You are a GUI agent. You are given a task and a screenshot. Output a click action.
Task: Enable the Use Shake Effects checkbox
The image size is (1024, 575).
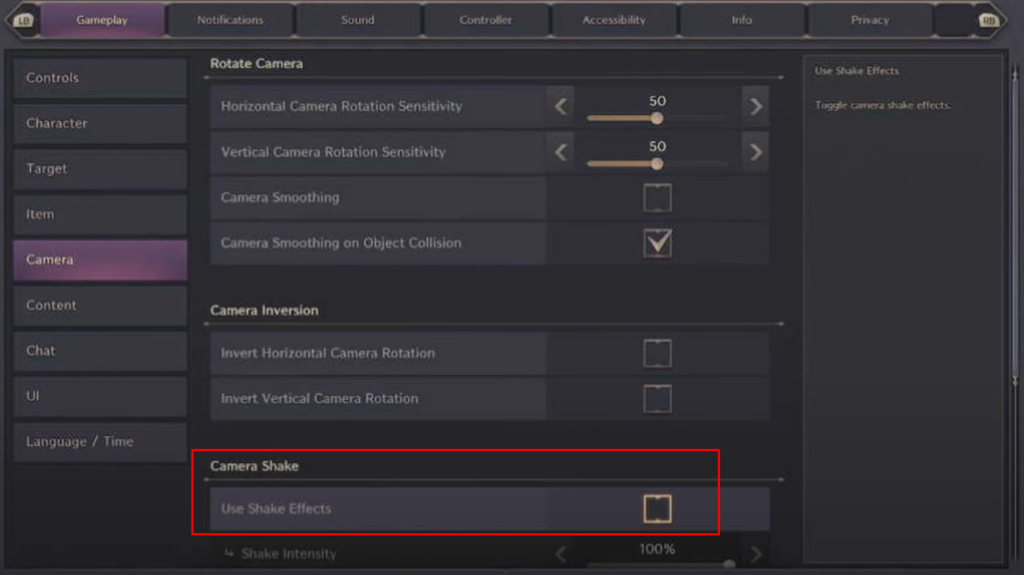[x=657, y=508]
